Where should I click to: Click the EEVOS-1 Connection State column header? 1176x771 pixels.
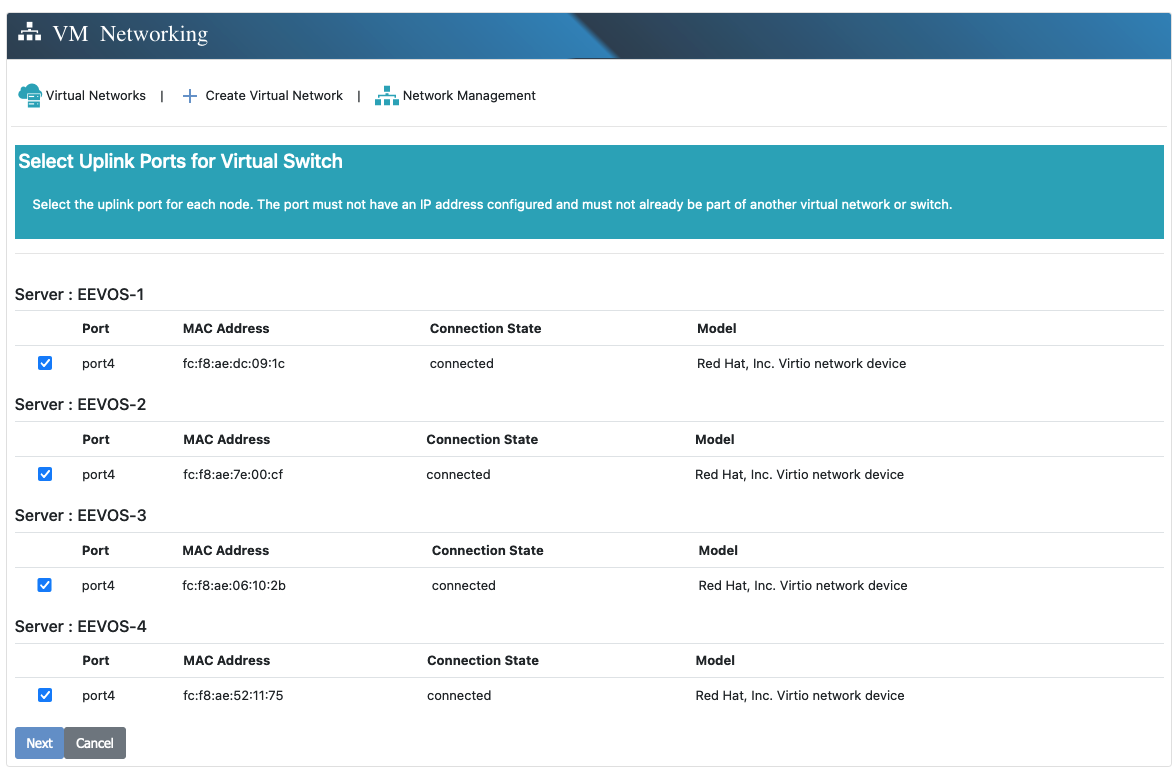pos(485,329)
